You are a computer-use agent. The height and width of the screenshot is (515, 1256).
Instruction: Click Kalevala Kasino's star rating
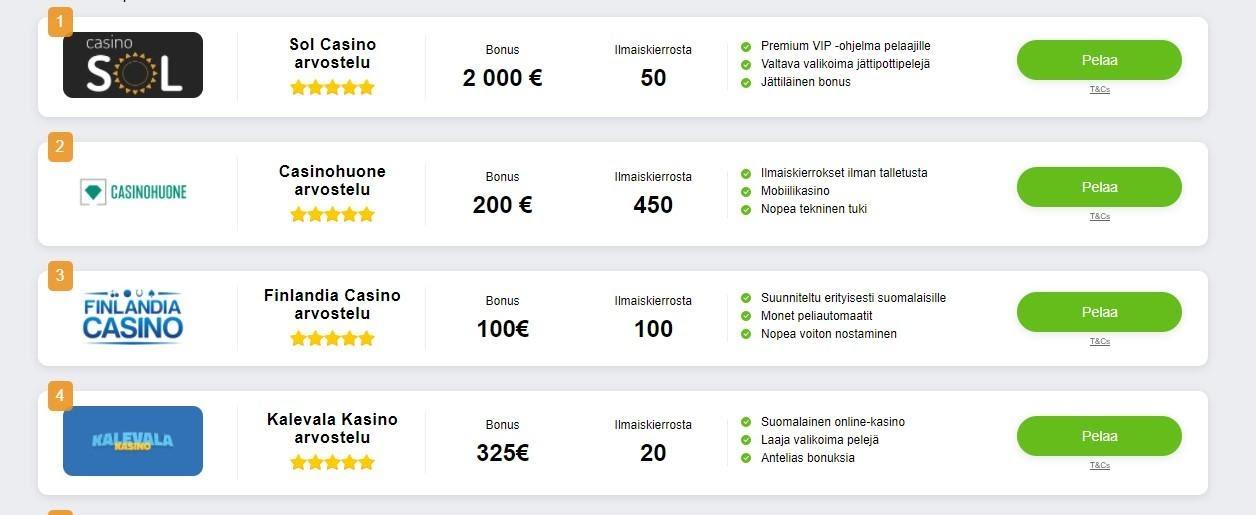point(332,462)
